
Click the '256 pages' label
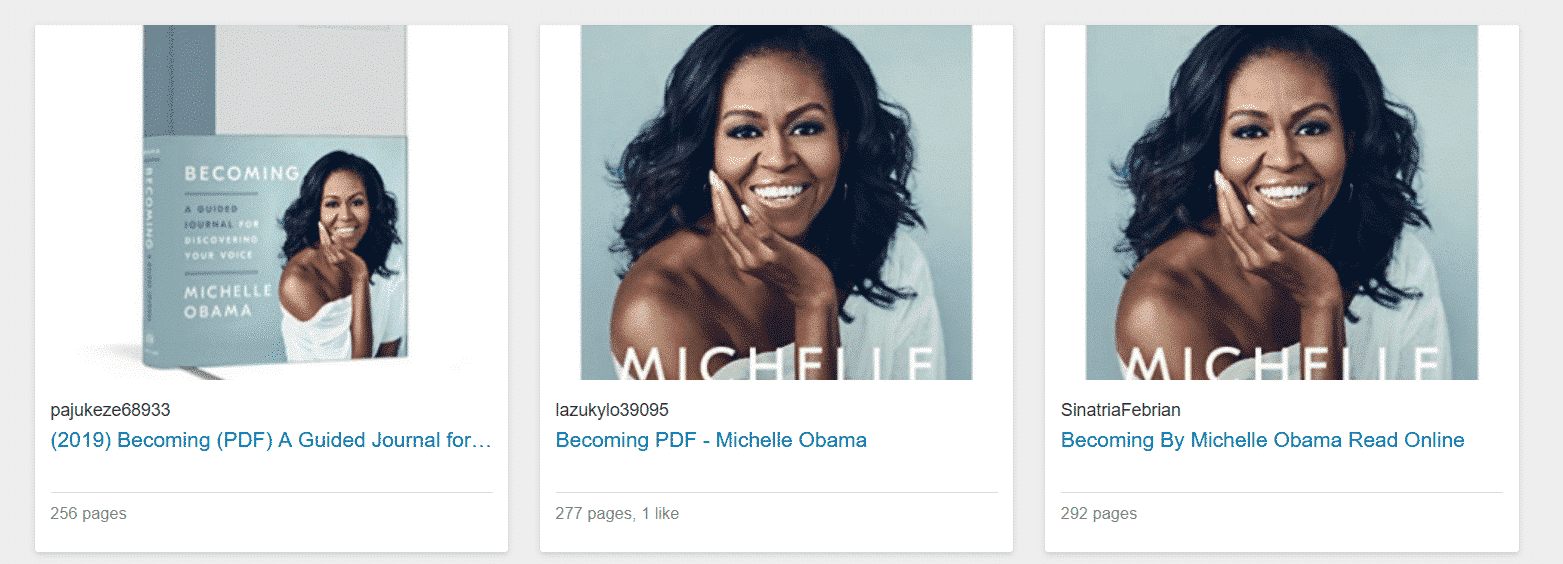pos(88,514)
